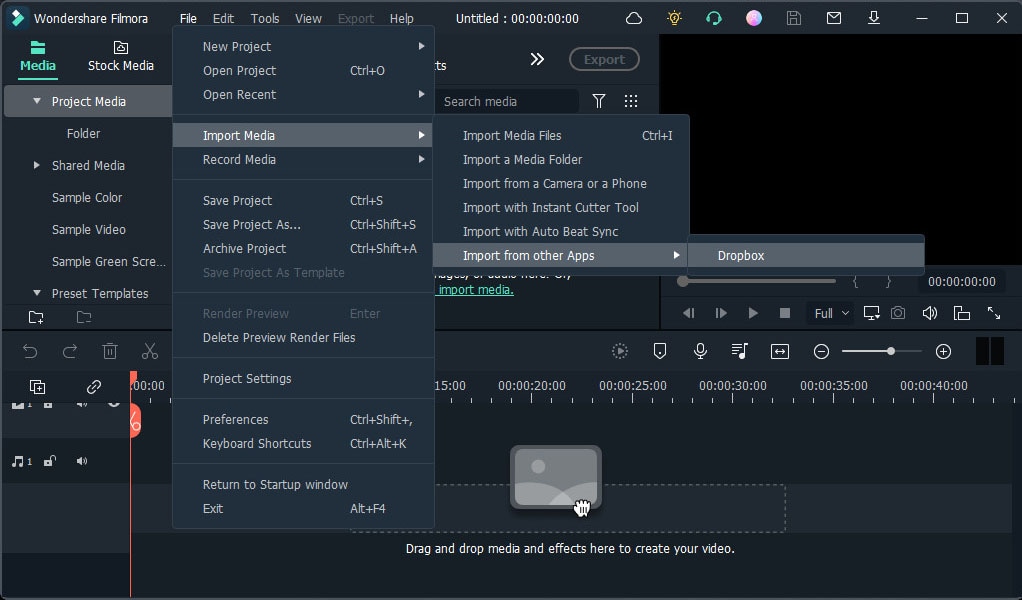This screenshot has height=600, width=1022.
Task: Open the Help menu
Action: pyautogui.click(x=402, y=18)
